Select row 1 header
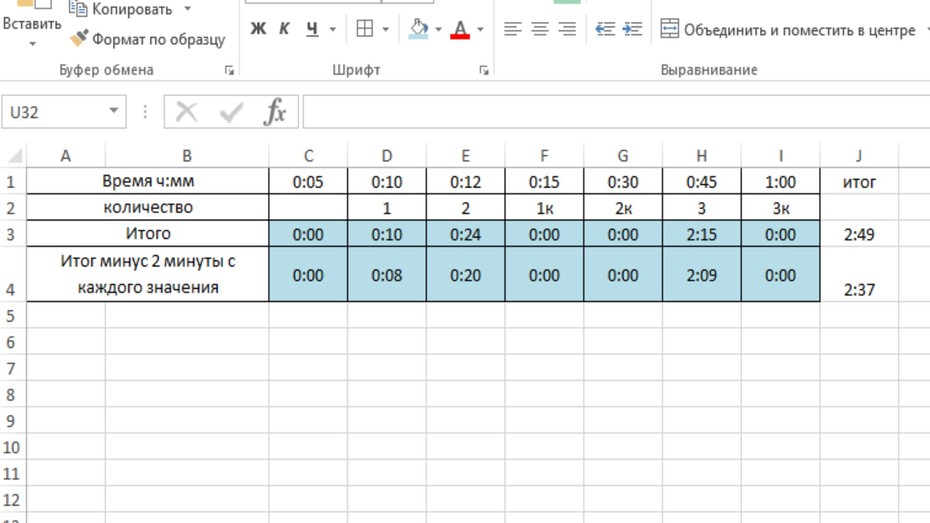 coord(11,181)
